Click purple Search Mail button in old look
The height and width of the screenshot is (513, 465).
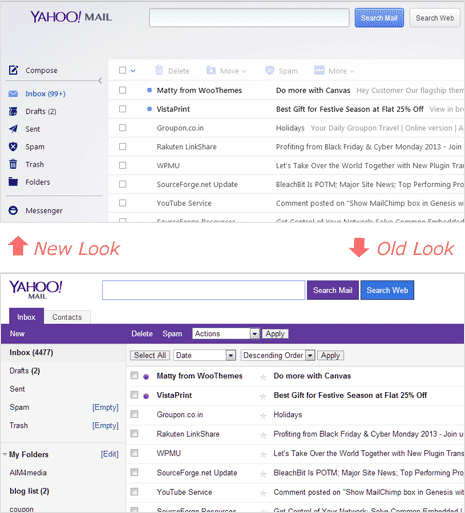pyautogui.click(x=333, y=290)
